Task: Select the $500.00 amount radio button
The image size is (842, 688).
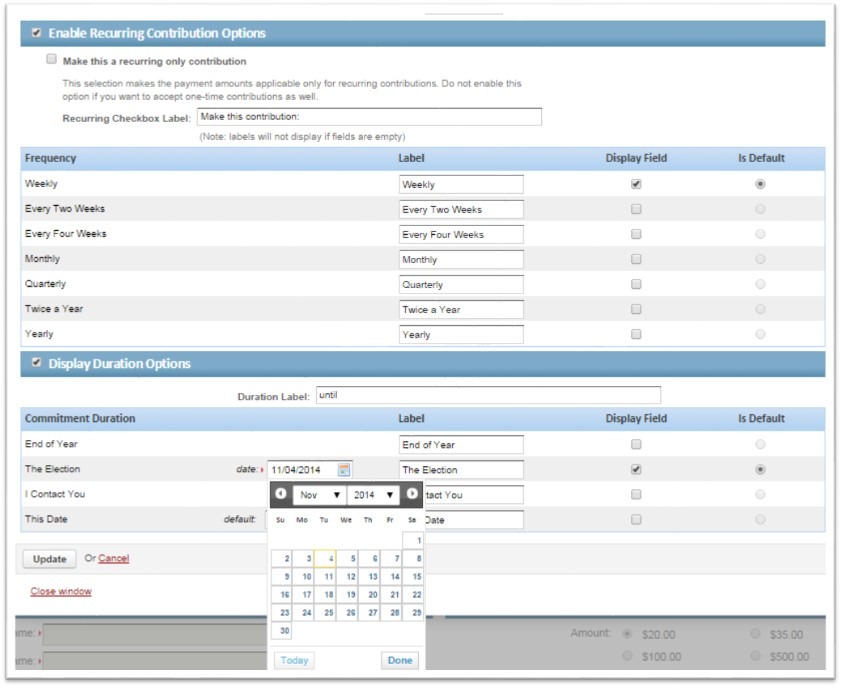Action: 755,656
